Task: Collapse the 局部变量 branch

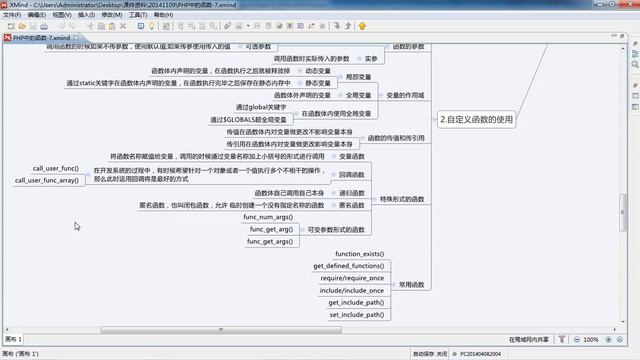Action: click(340, 77)
